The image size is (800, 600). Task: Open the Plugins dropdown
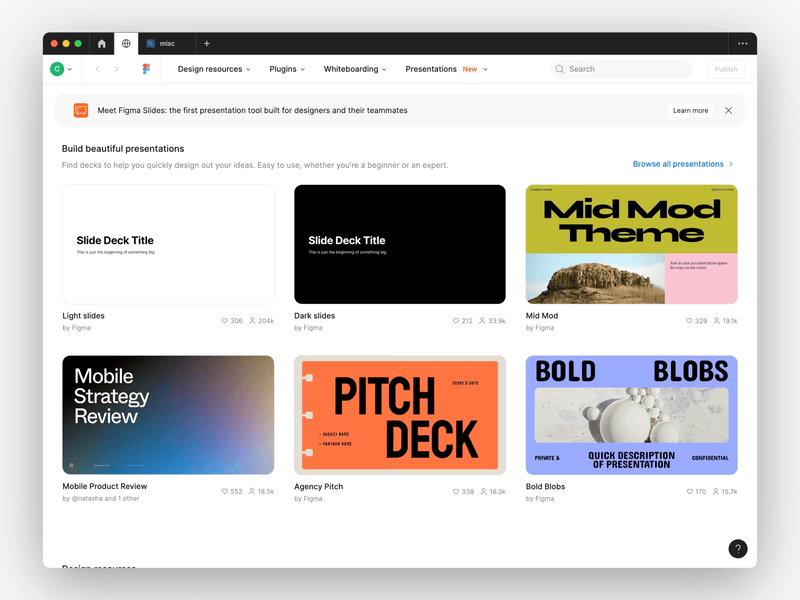pos(287,69)
